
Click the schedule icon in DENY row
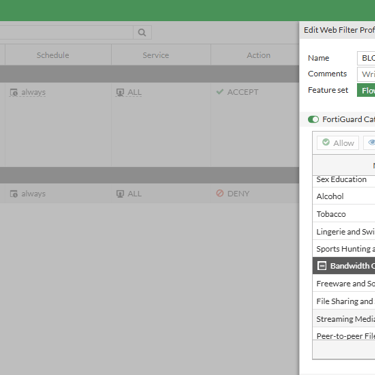click(14, 194)
